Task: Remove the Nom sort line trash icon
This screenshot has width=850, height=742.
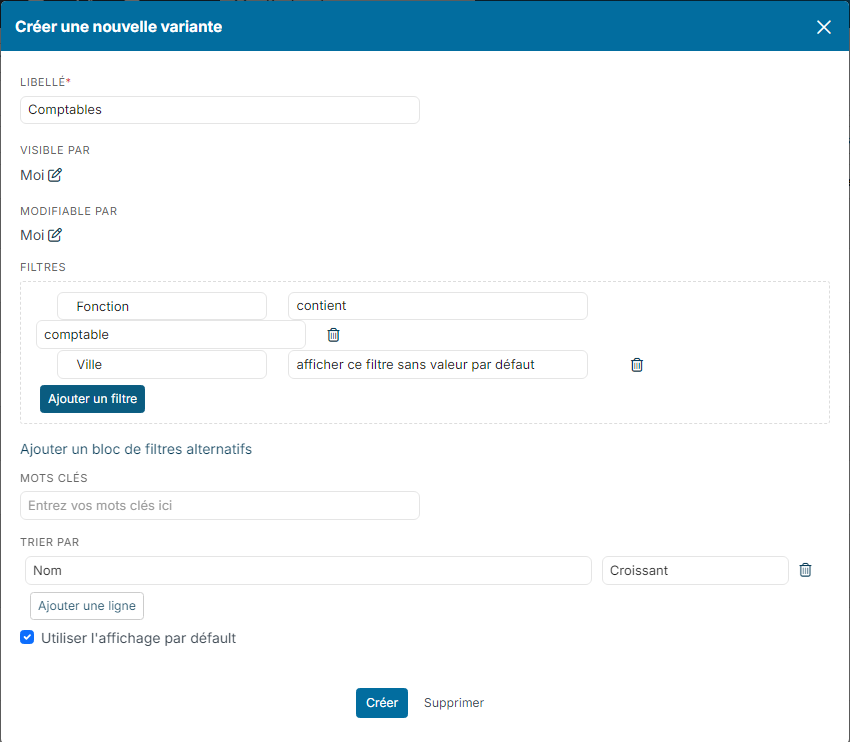Action: pyautogui.click(x=806, y=570)
